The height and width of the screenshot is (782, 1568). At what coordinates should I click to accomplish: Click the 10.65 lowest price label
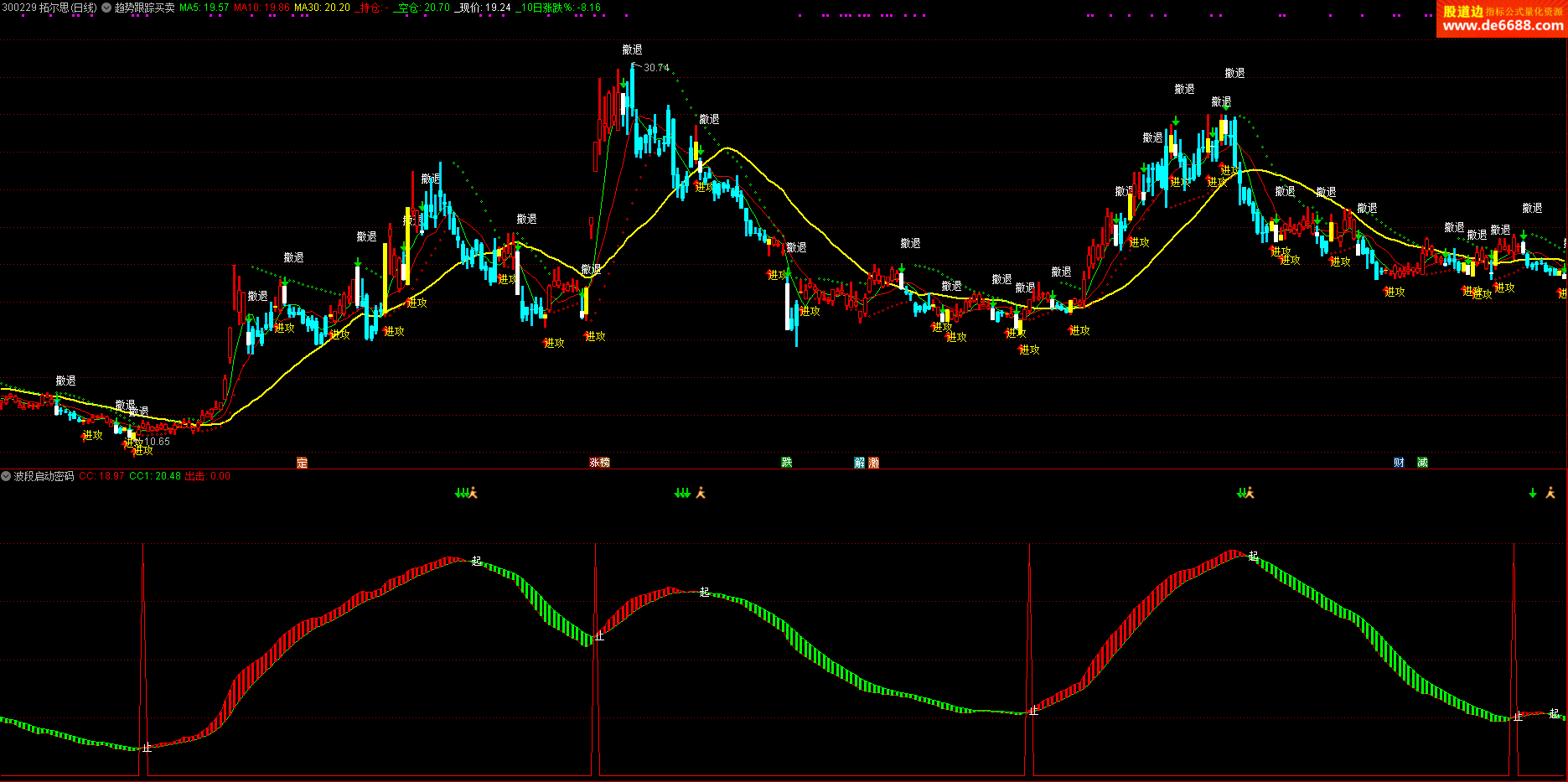[x=157, y=442]
